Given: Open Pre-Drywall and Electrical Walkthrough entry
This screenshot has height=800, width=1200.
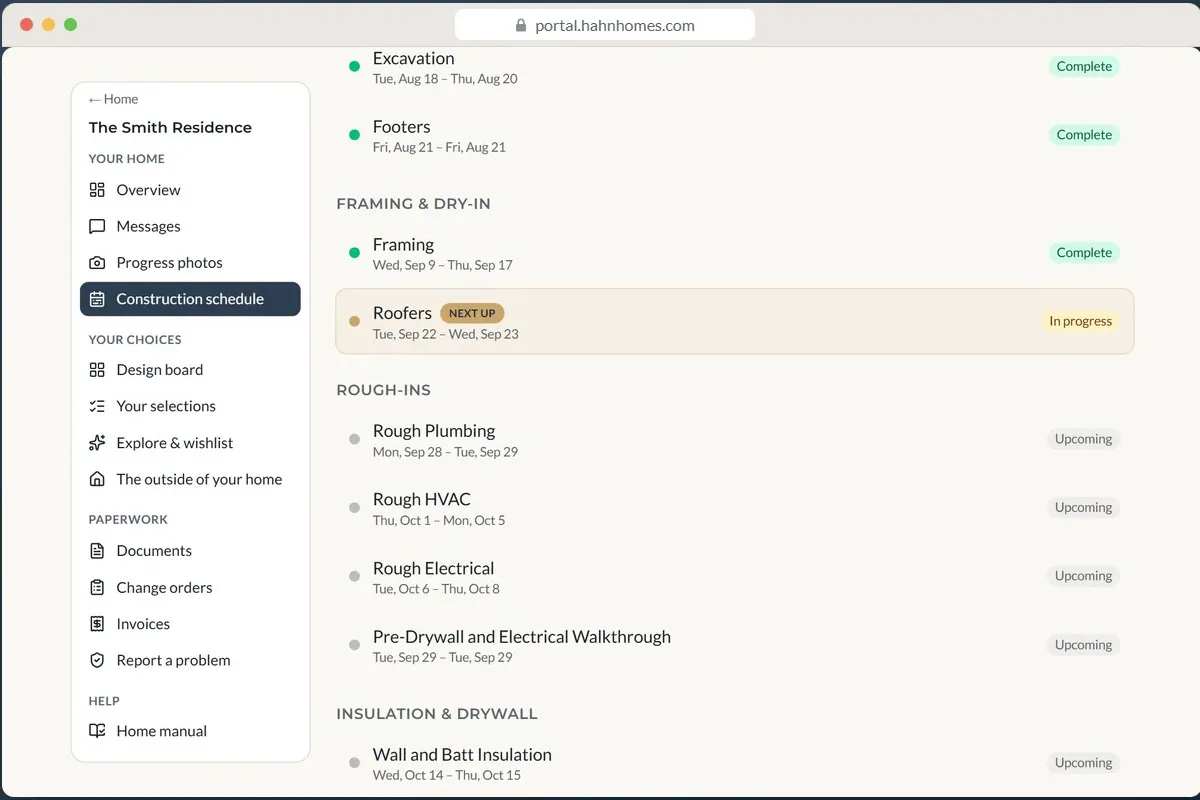Looking at the screenshot, I should coord(734,645).
